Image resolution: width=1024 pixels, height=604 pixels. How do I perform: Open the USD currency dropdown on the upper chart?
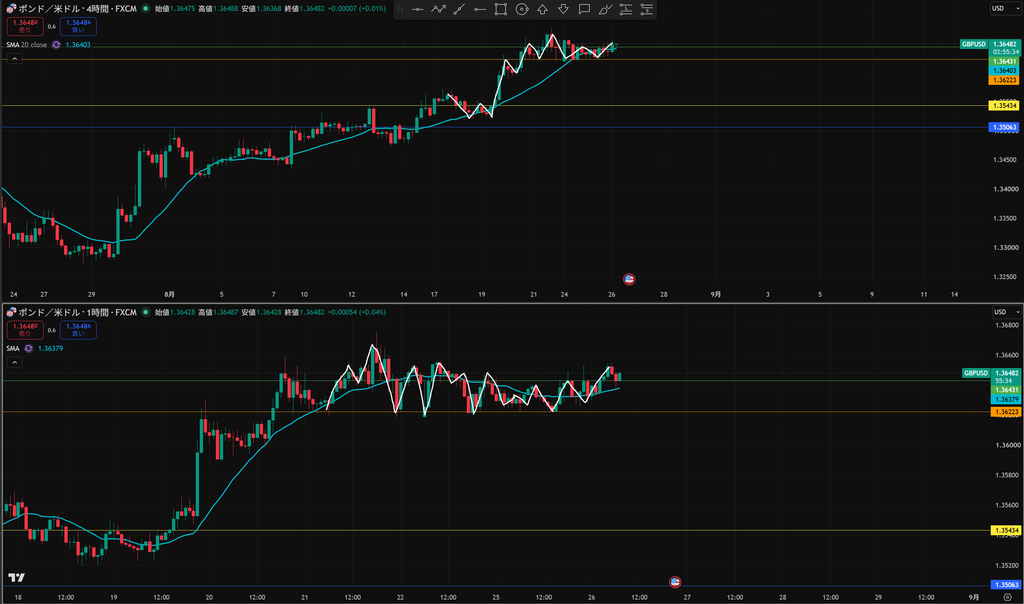coord(1006,8)
